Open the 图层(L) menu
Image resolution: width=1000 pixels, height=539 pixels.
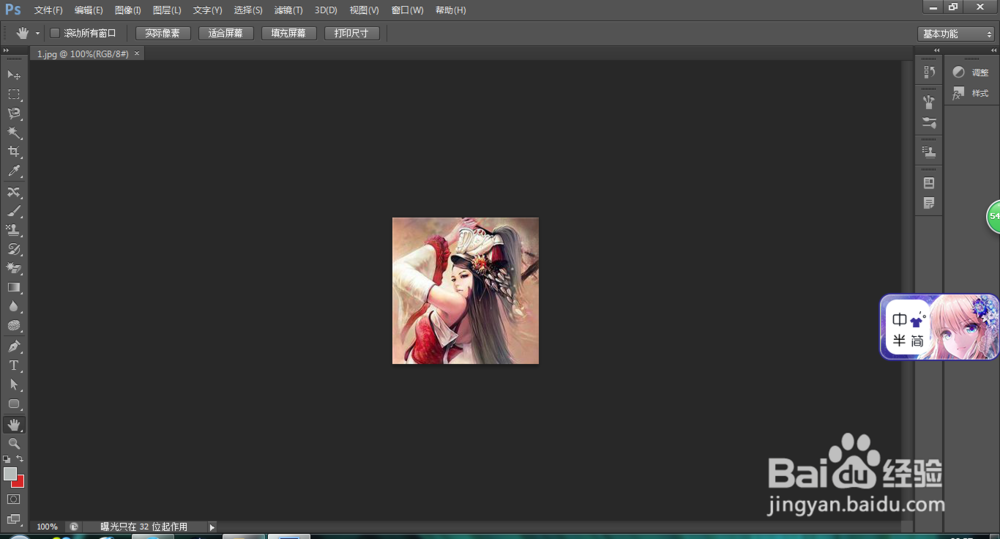point(167,10)
